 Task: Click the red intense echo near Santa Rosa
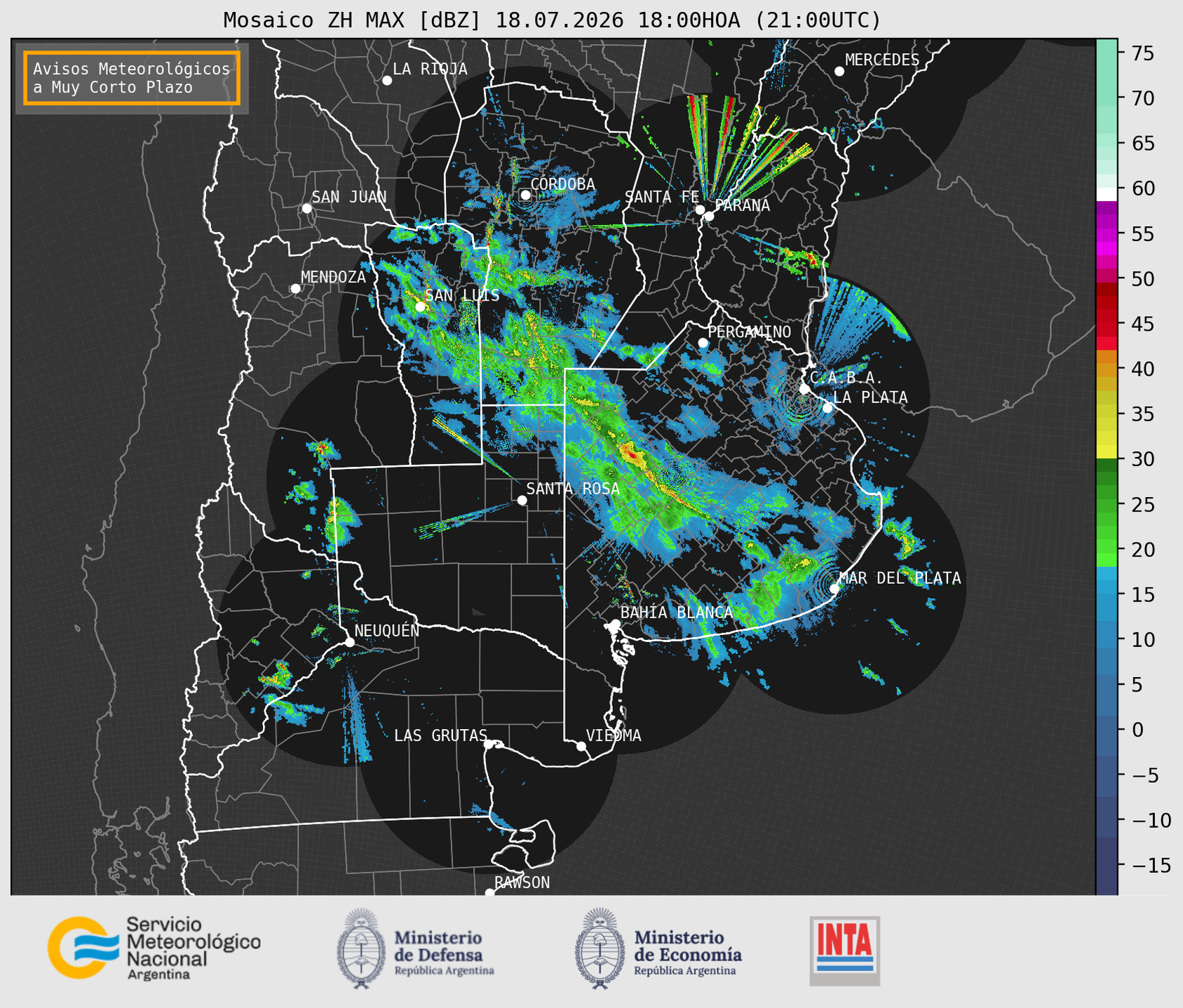click(x=632, y=456)
